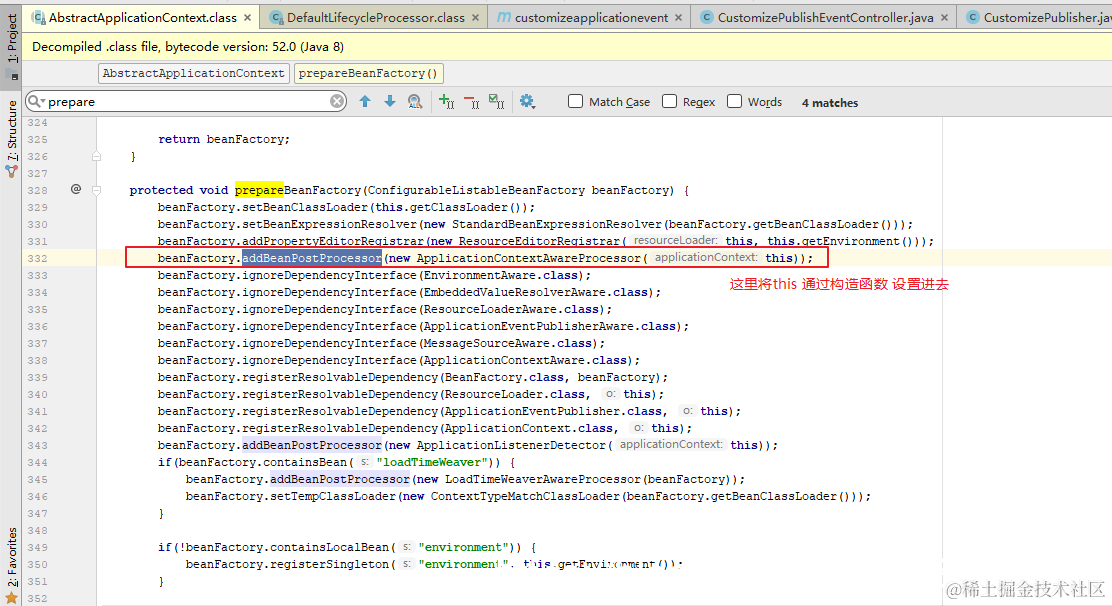Viewport: 1112px width, 606px height.
Task: Switch to DefaultLifecycleProcessor.class tab
Action: tap(376, 17)
